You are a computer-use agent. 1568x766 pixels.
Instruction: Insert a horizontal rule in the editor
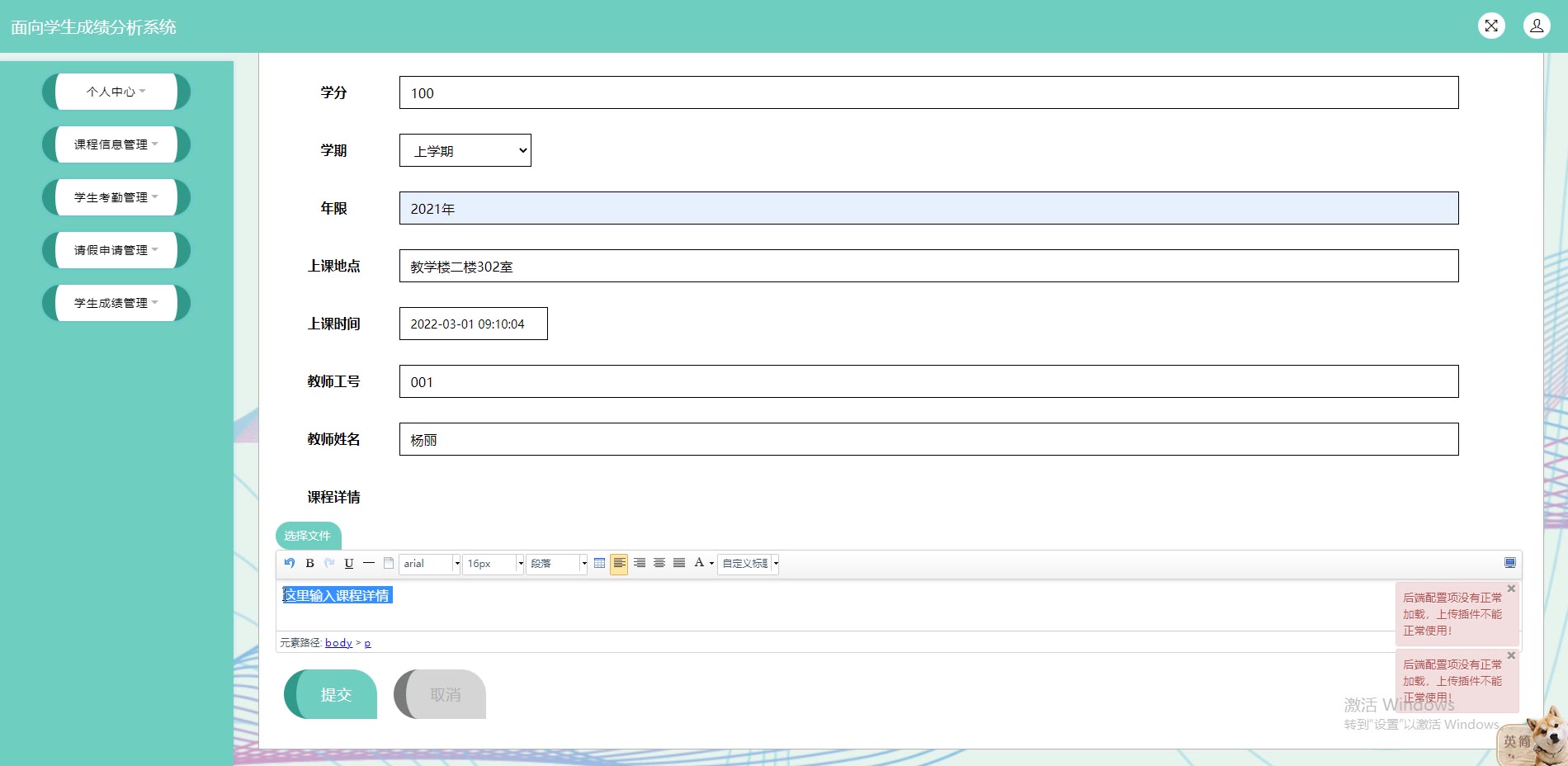pyautogui.click(x=369, y=563)
